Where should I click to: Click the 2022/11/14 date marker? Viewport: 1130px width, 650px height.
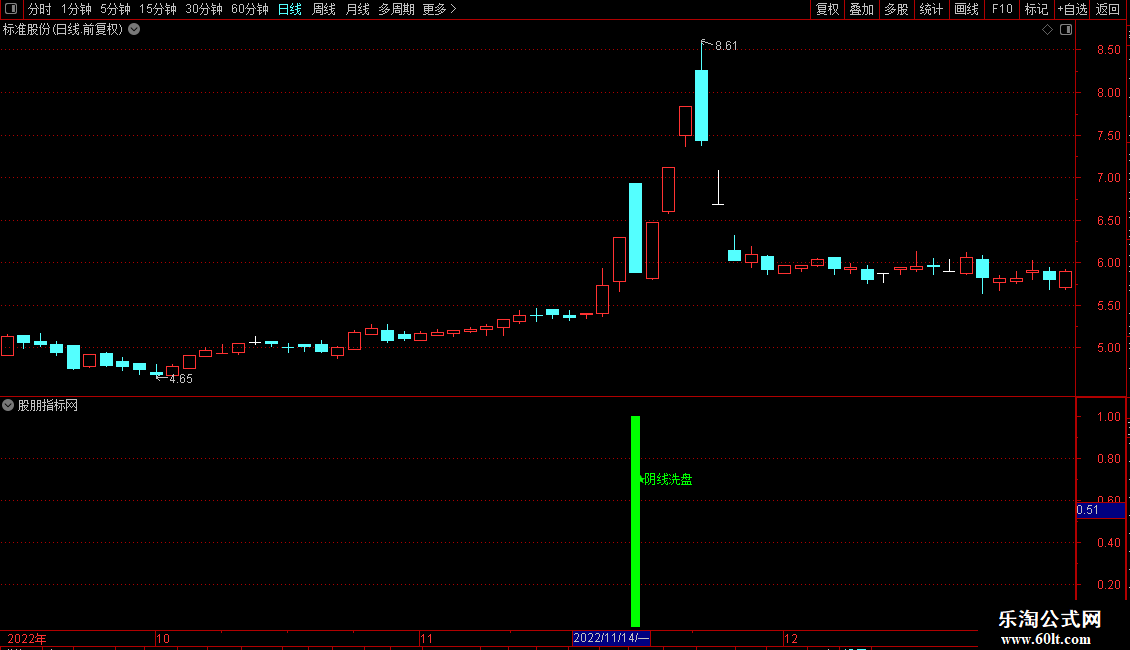611,638
